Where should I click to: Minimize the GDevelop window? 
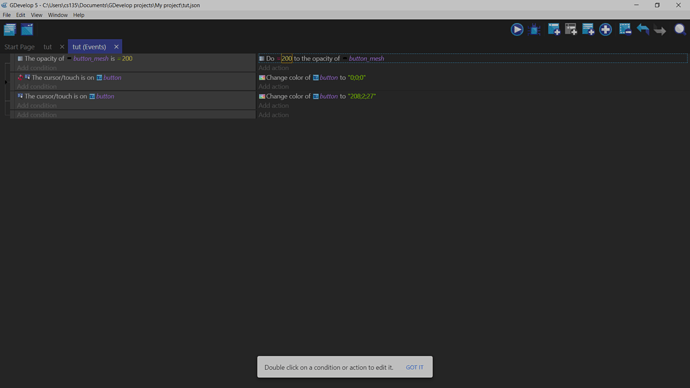pos(636,5)
